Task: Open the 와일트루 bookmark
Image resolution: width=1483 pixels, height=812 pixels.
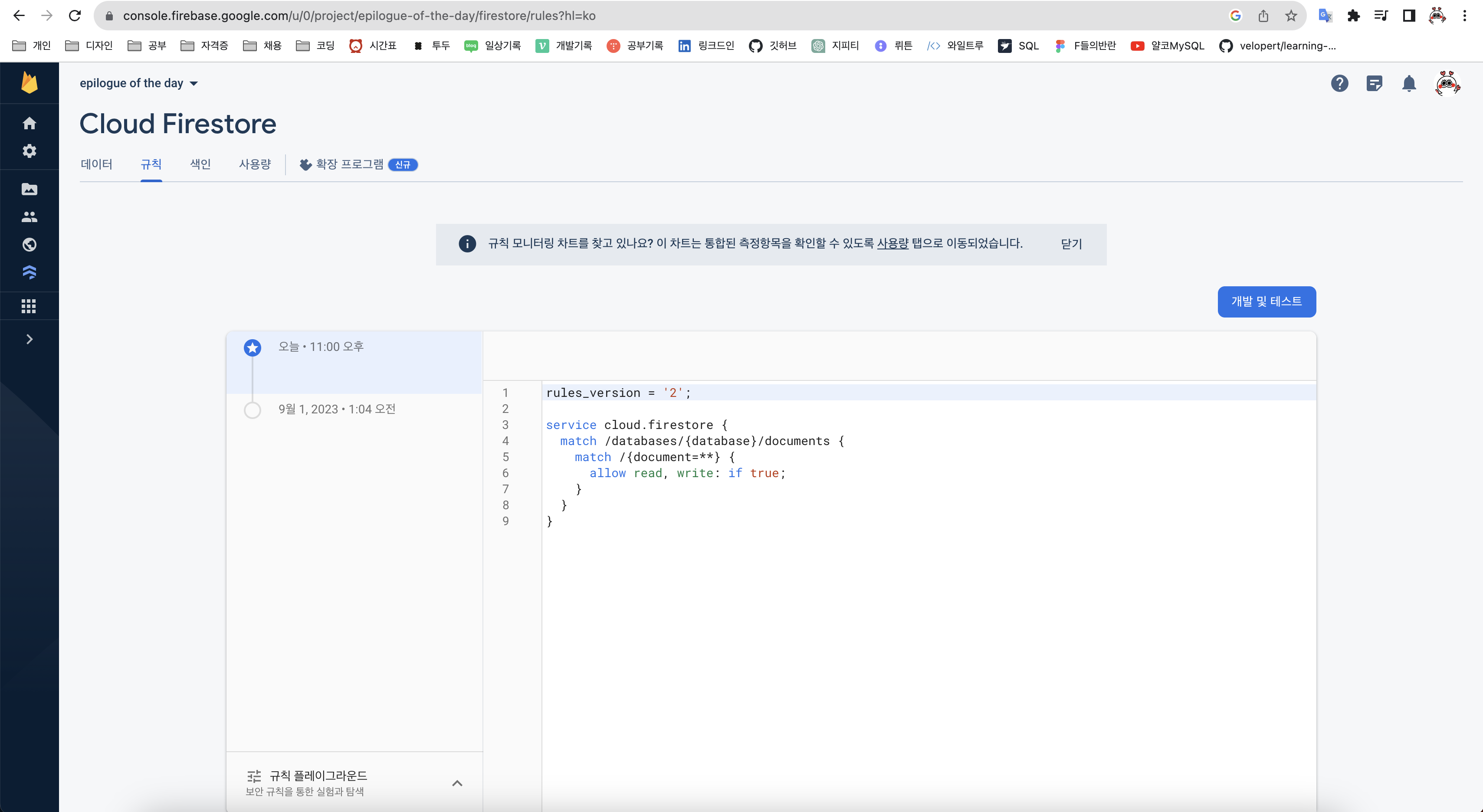Action: (956, 46)
